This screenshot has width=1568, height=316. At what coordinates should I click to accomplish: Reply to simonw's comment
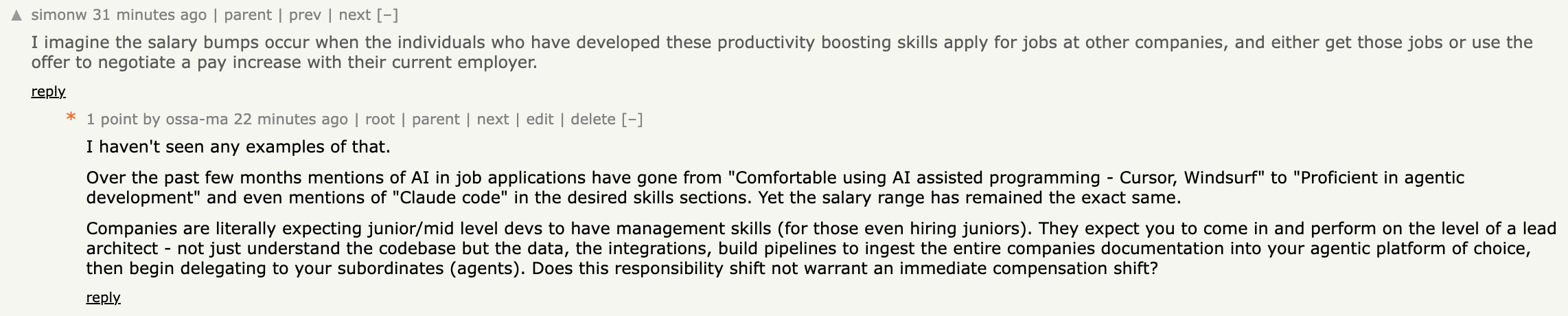click(x=48, y=91)
